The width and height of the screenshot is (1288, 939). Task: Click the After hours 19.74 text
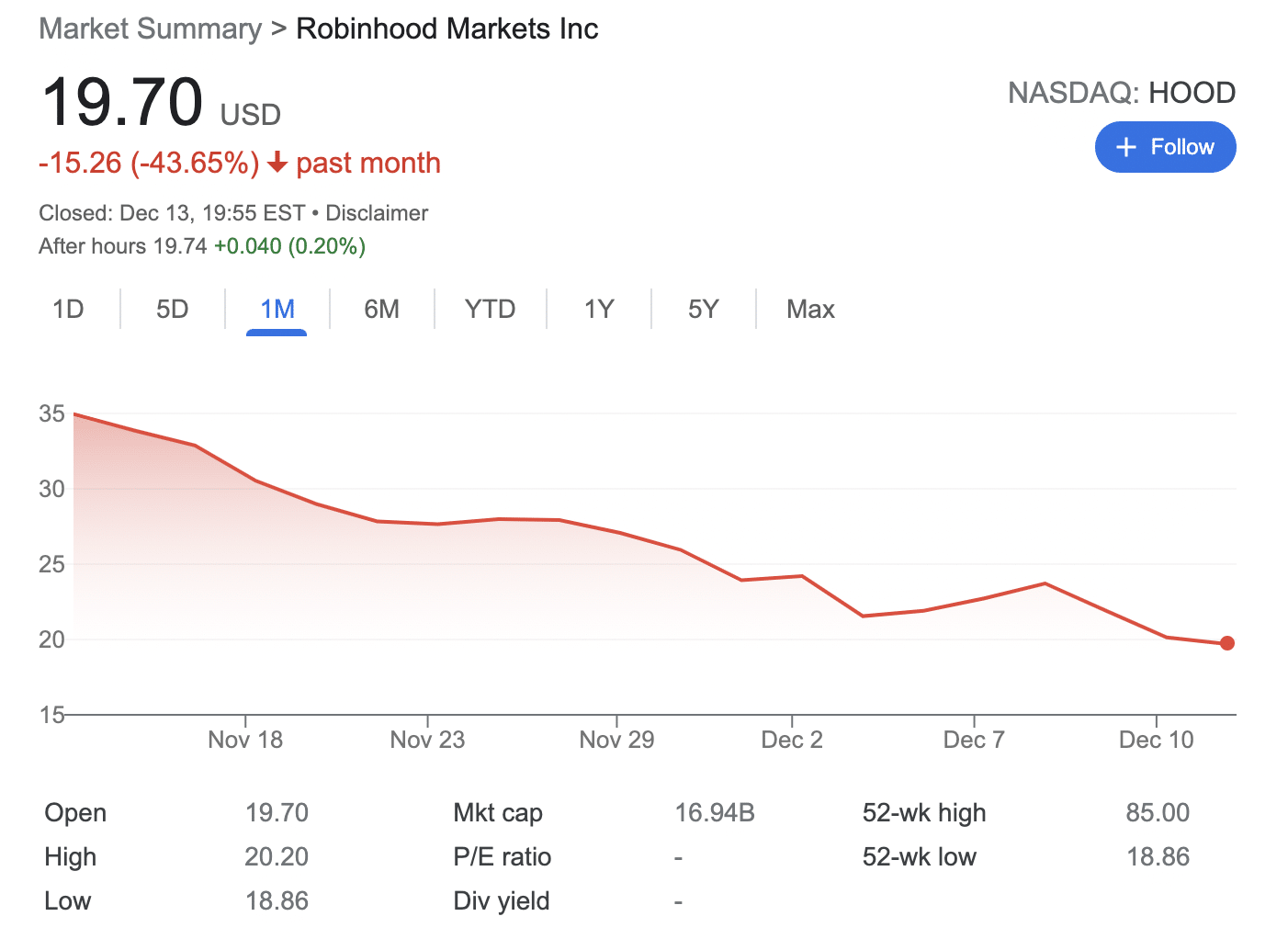123,246
